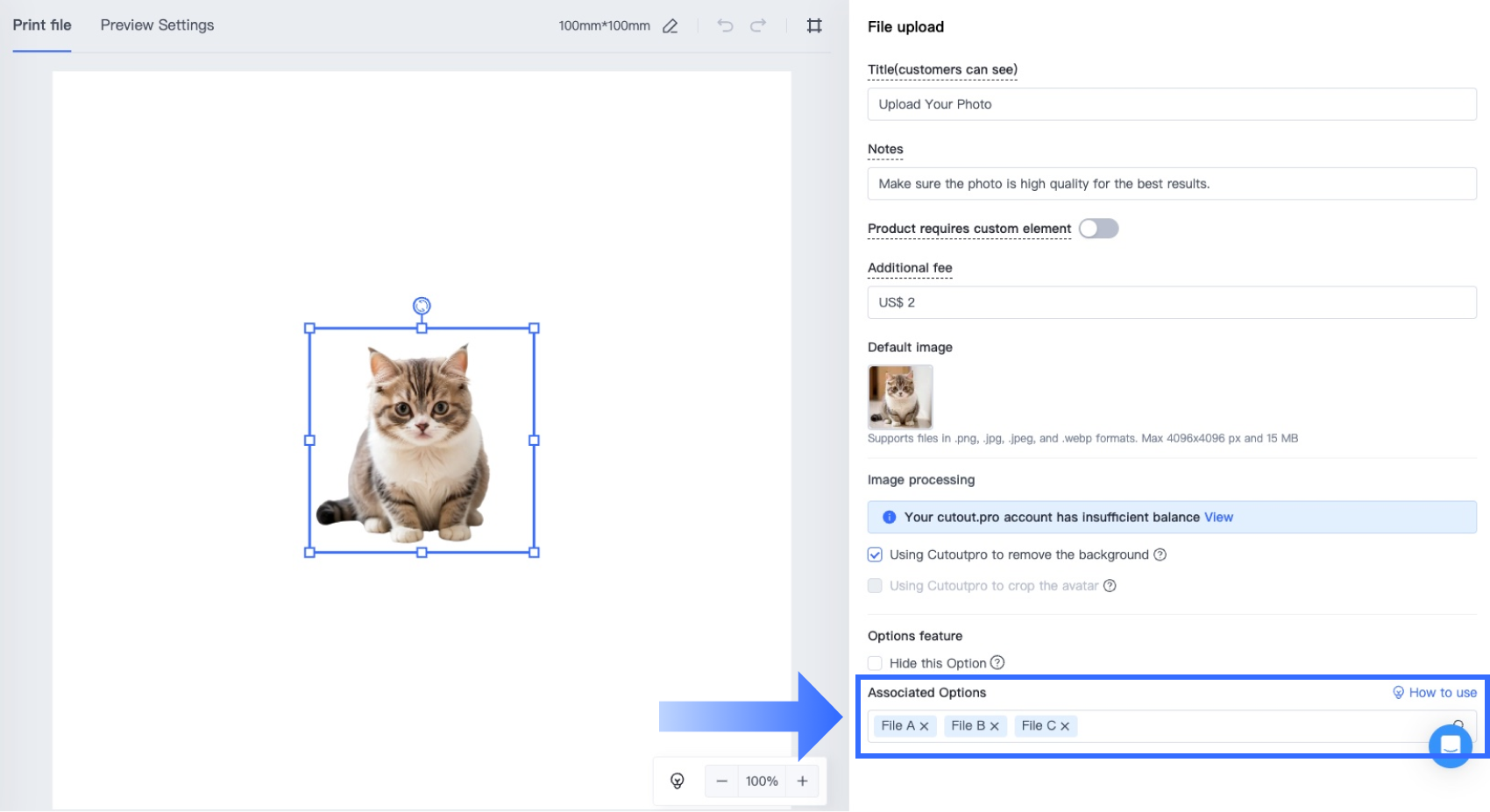Click the File C tag label

pyautogui.click(x=1039, y=726)
